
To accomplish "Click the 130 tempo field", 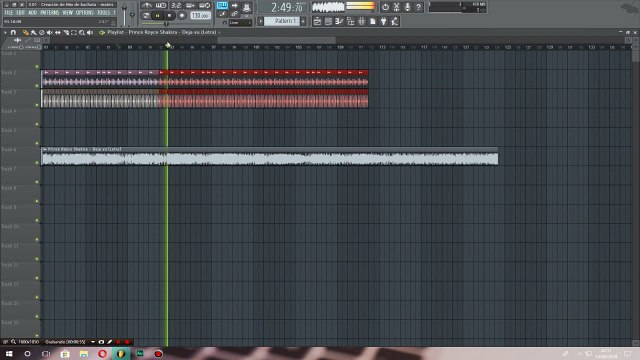I will [200, 16].
